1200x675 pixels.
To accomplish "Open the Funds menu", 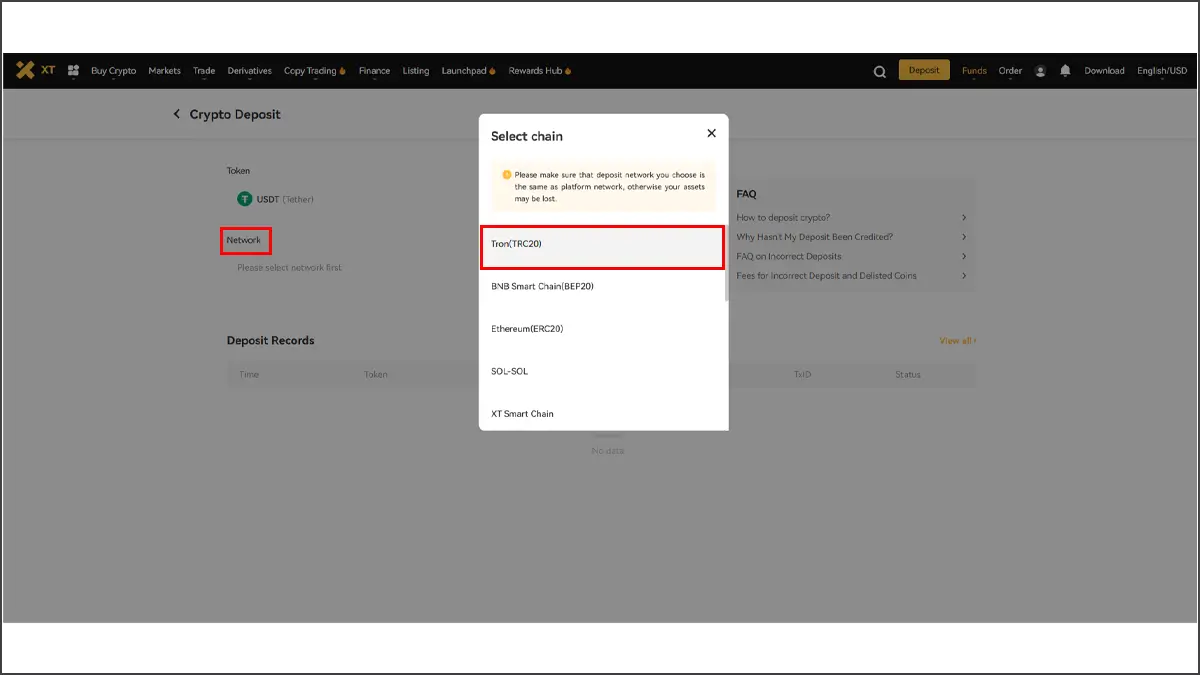I will 974,71.
